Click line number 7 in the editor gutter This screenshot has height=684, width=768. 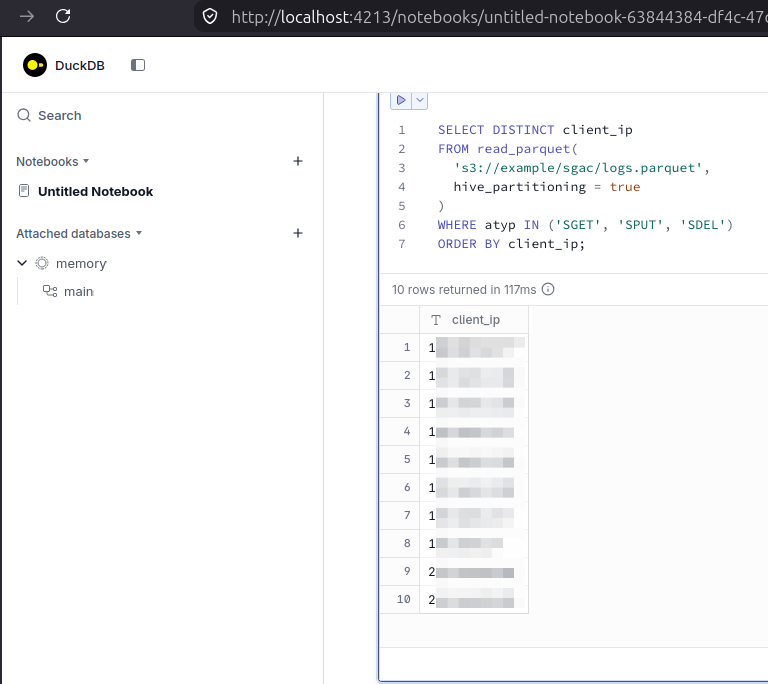[402, 244]
